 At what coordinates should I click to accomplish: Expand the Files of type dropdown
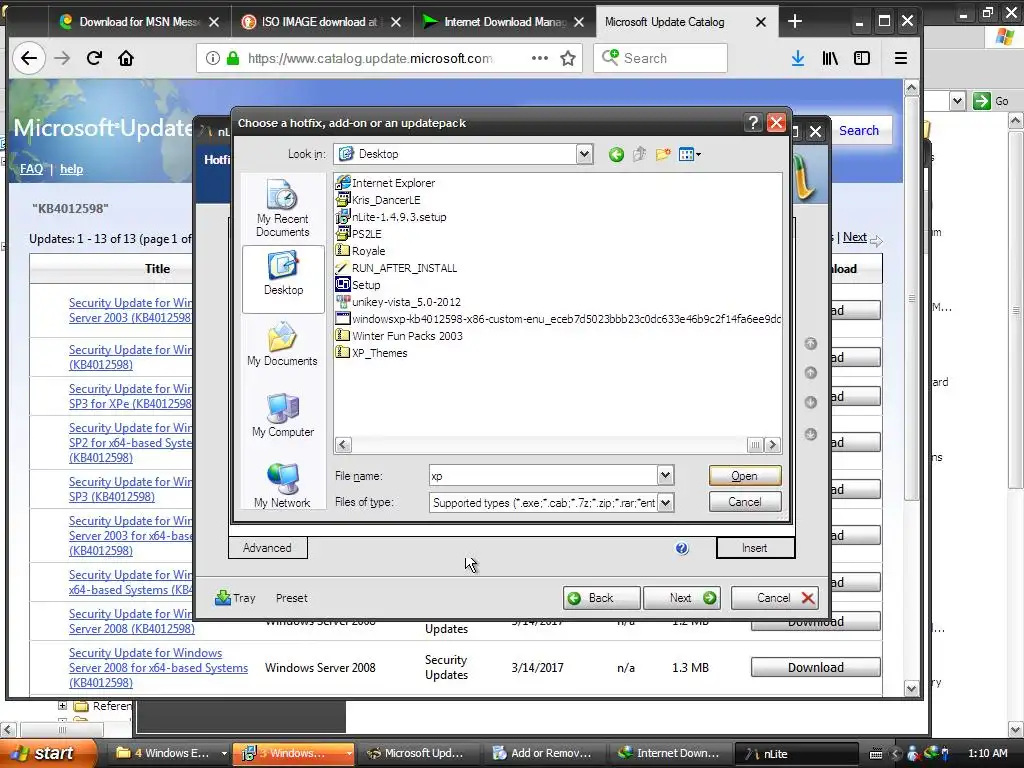[x=665, y=502]
